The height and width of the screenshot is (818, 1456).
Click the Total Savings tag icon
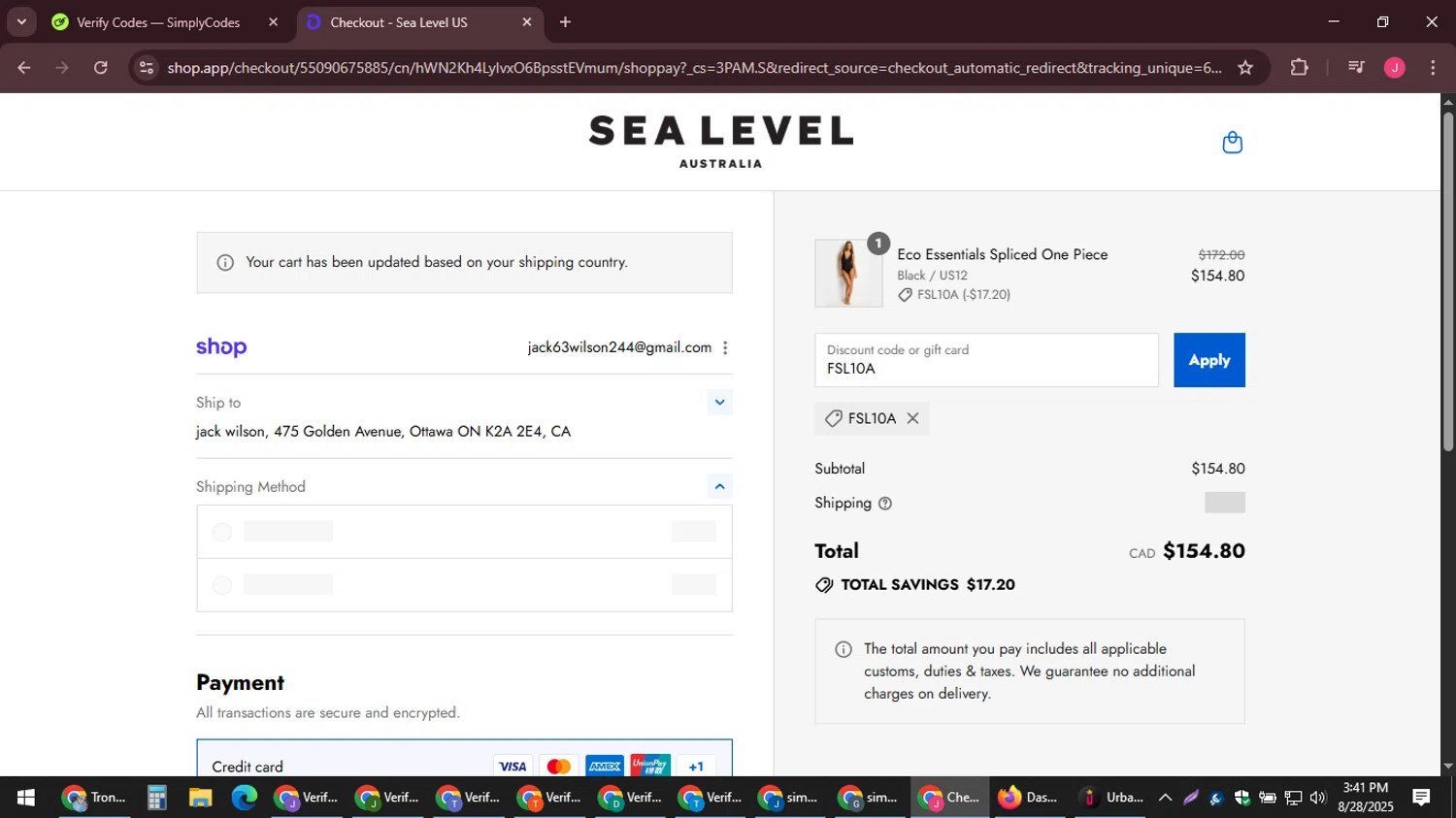pyautogui.click(x=824, y=585)
